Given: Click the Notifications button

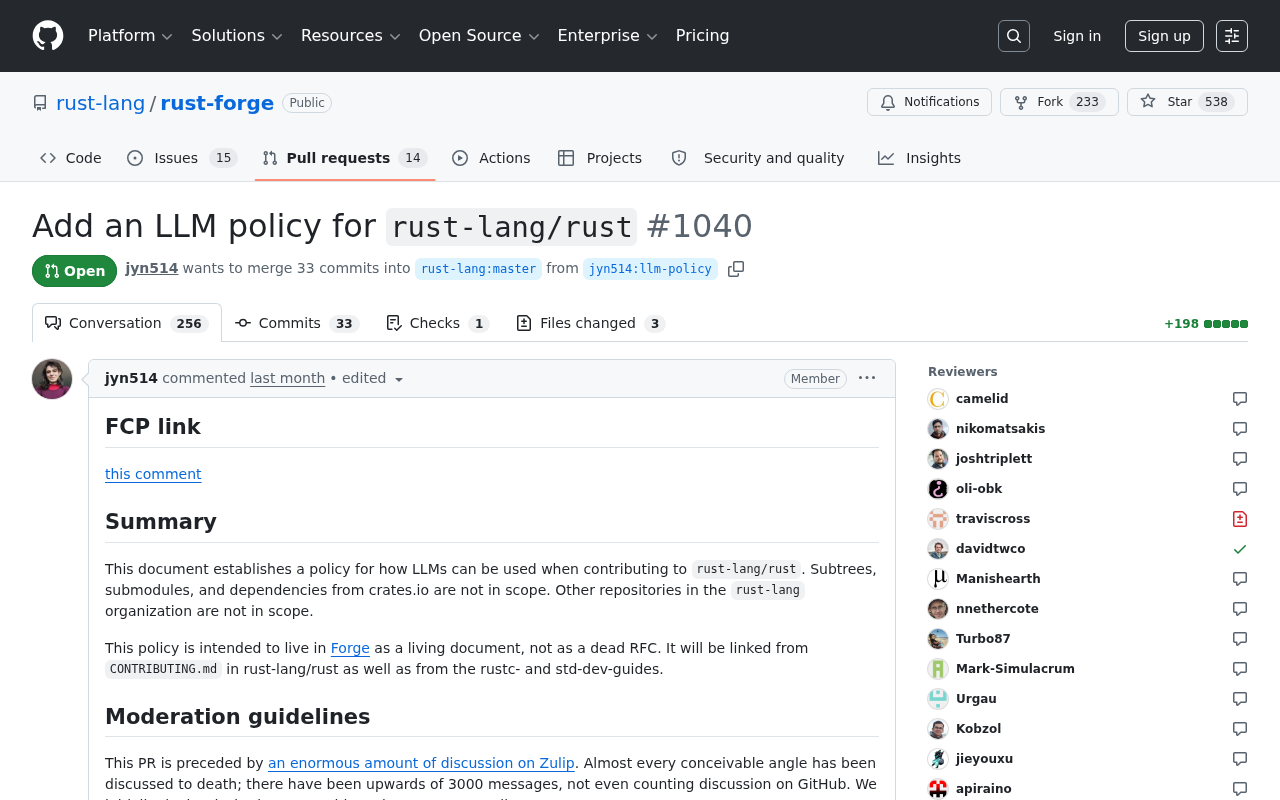Looking at the screenshot, I should 929,102.
